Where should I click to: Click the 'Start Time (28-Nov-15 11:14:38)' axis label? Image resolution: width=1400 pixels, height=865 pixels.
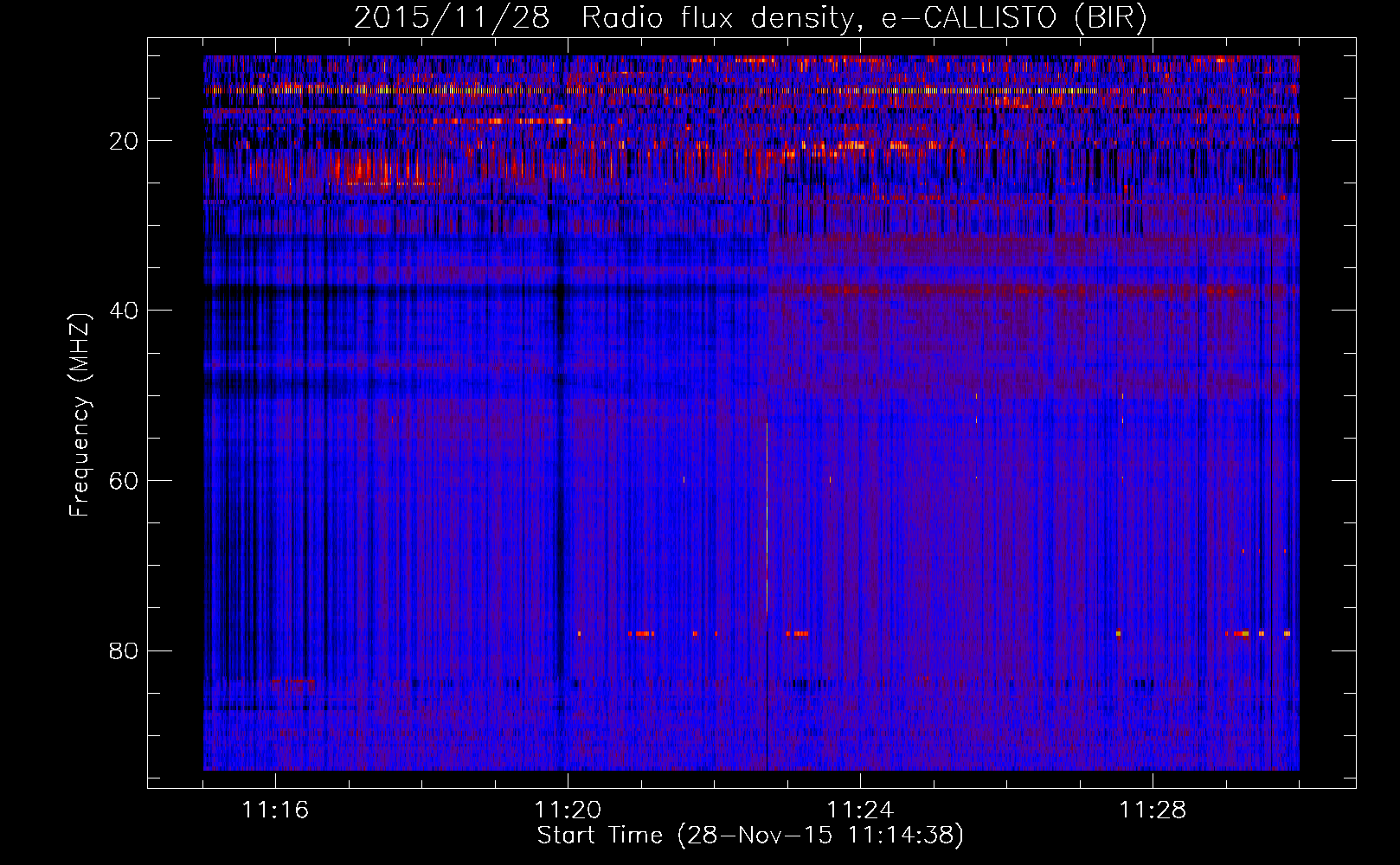pos(750,836)
